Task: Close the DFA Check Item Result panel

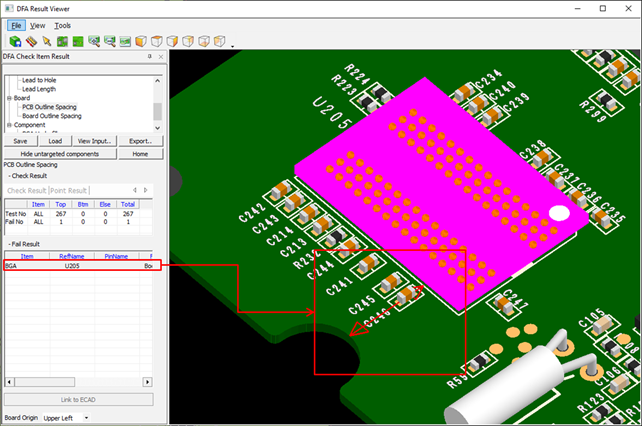Action: point(159,57)
